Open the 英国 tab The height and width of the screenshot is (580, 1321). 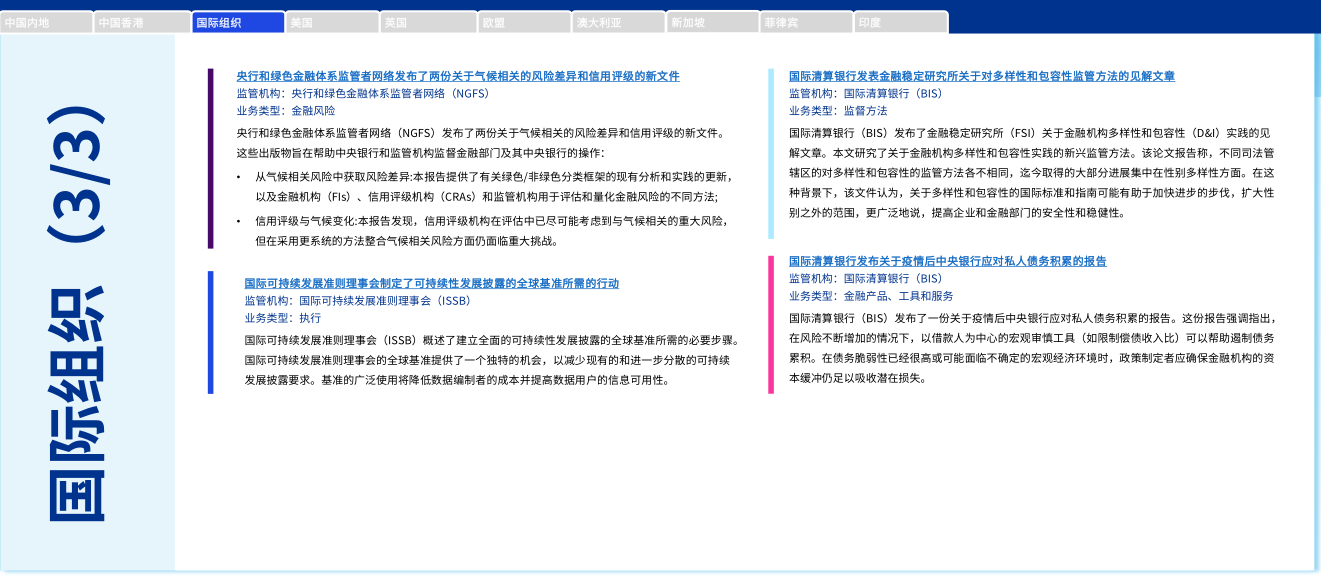point(428,22)
